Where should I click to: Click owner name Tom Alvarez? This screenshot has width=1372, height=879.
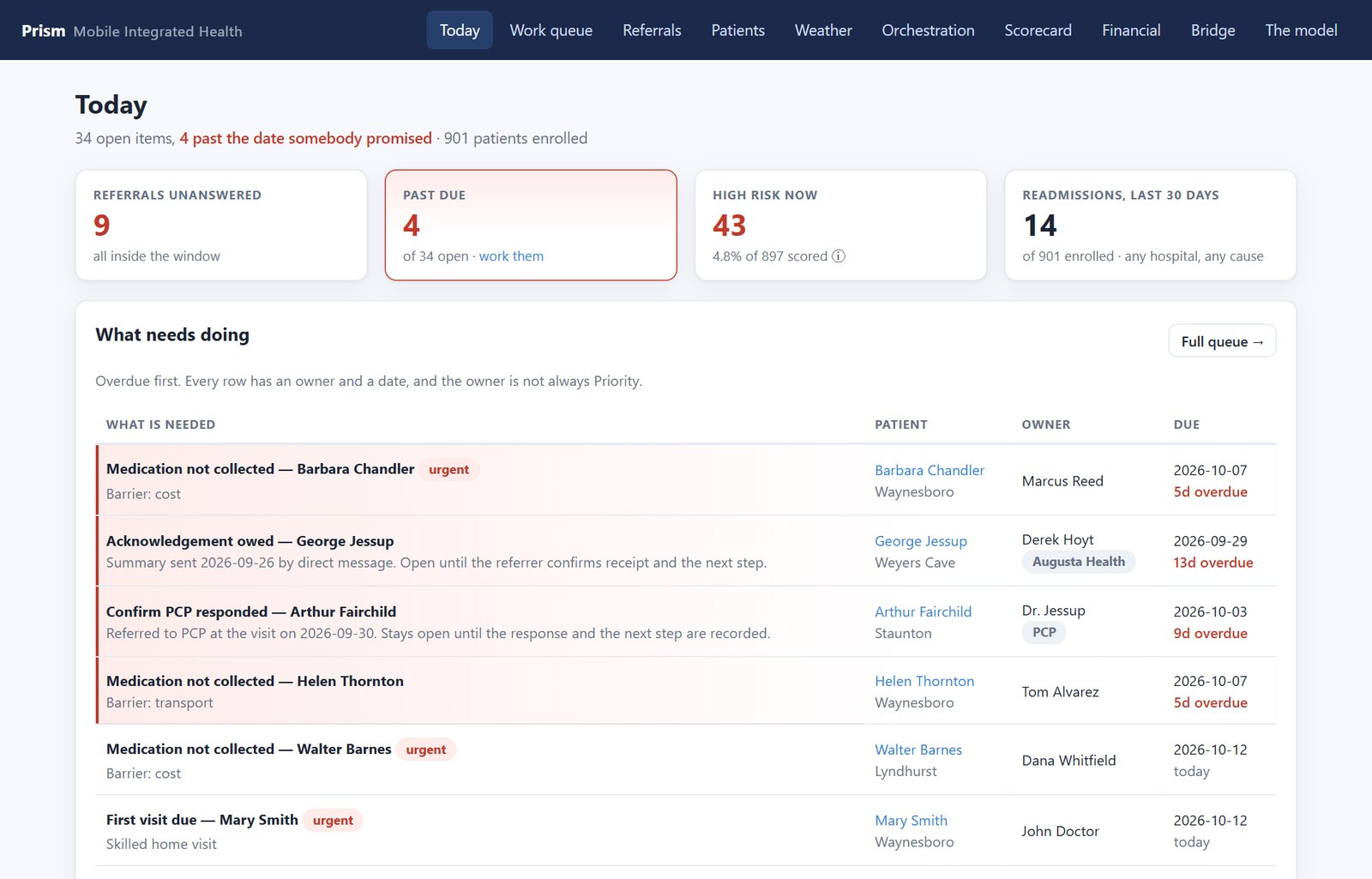(x=1060, y=692)
